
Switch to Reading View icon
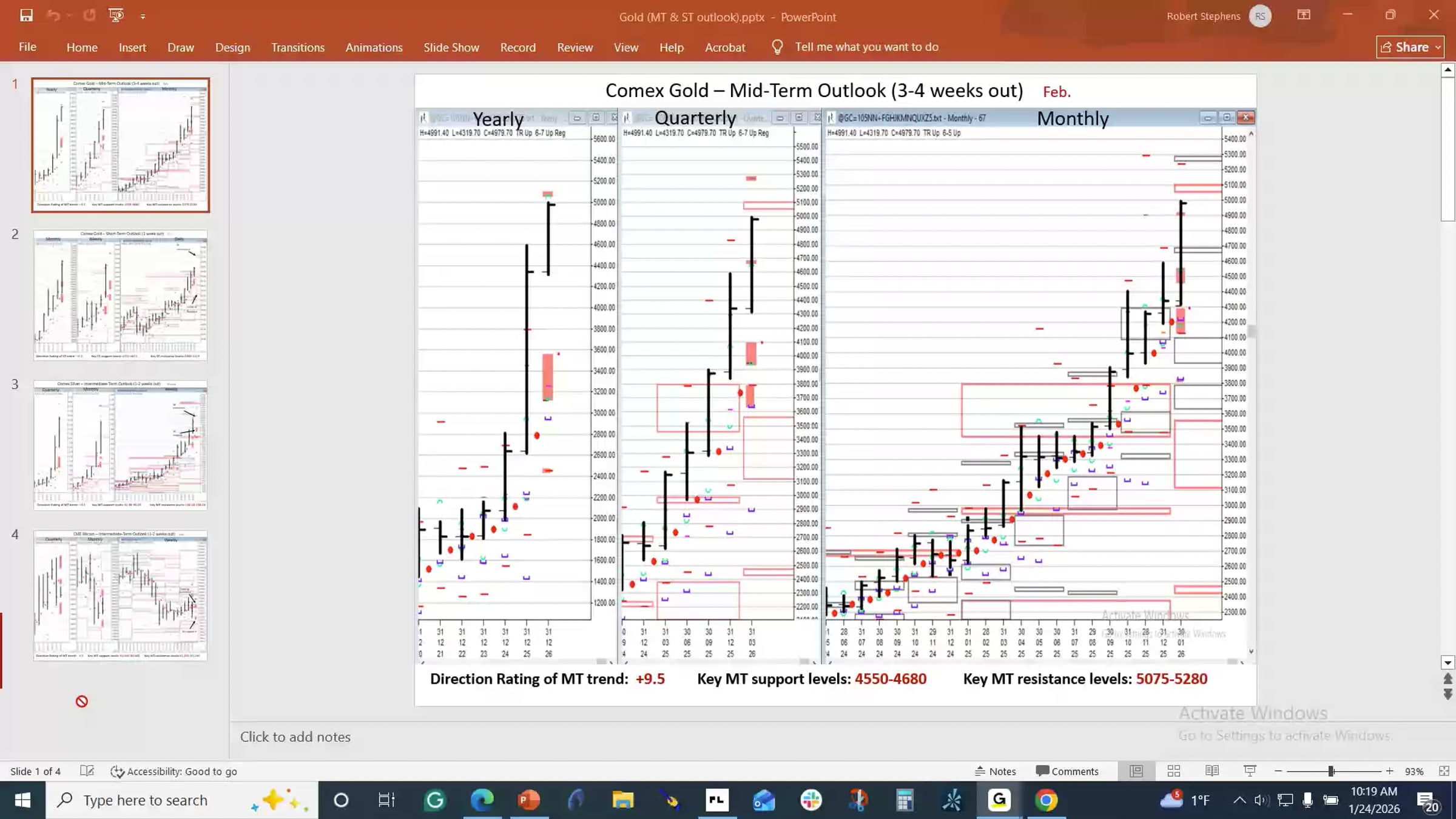point(1212,771)
